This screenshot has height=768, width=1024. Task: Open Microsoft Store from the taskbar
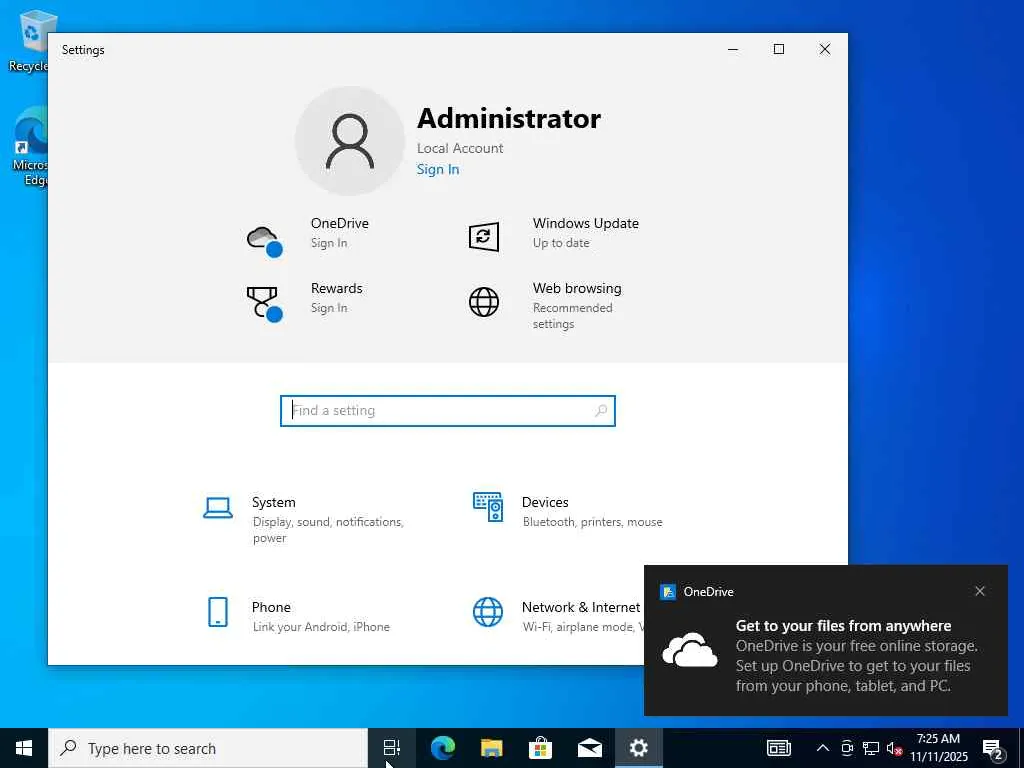[541, 748]
